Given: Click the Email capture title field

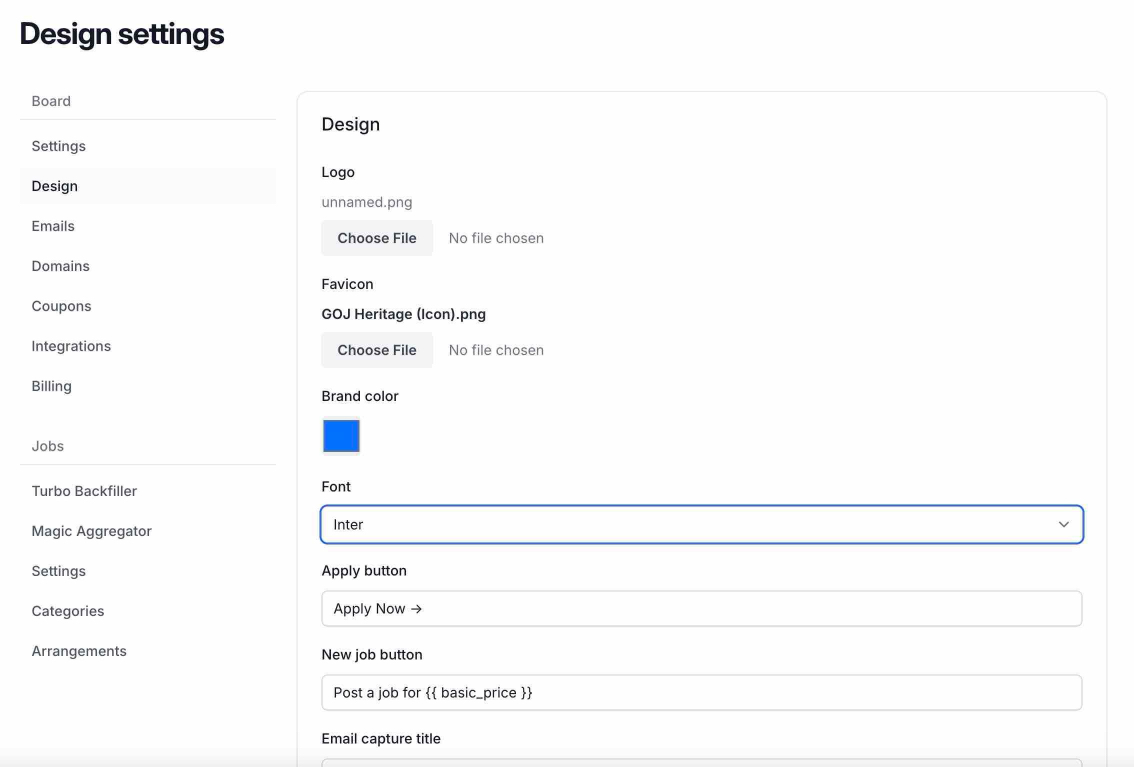Looking at the screenshot, I should (x=700, y=764).
